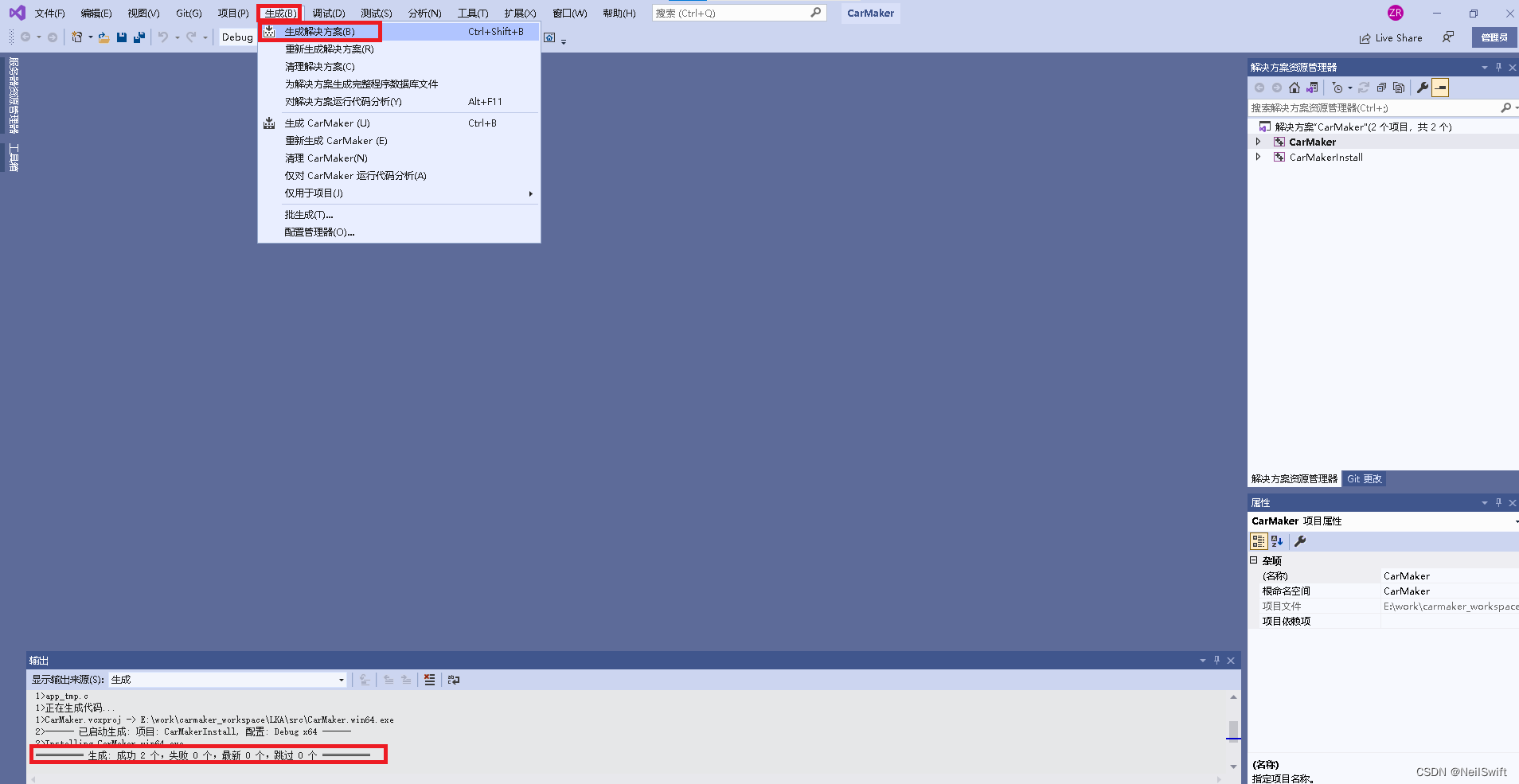Open the new project dropdown arrow
The height and width of the screenshot is (784, 1519).
(x=90, y=37)
